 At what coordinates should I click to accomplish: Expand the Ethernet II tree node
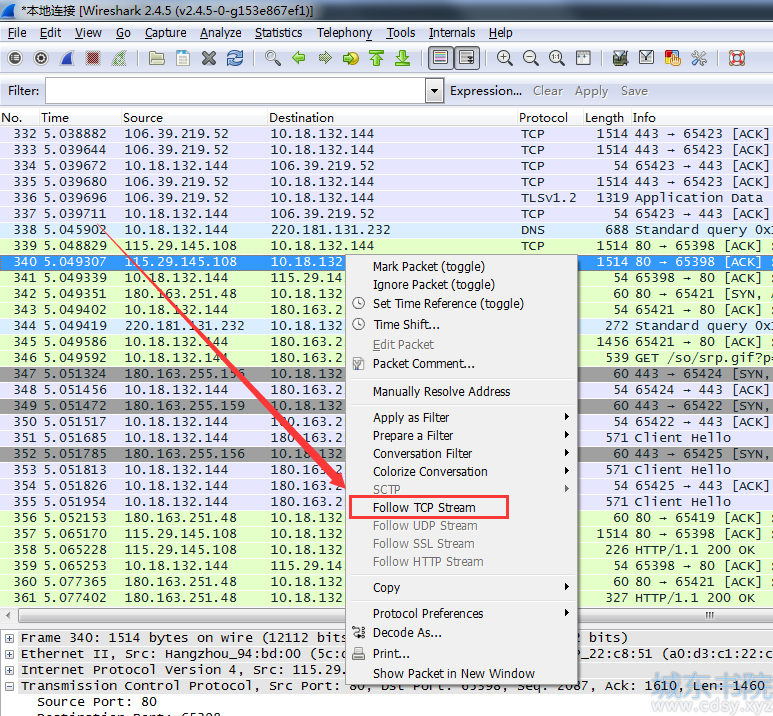click(x=9, y=654)
